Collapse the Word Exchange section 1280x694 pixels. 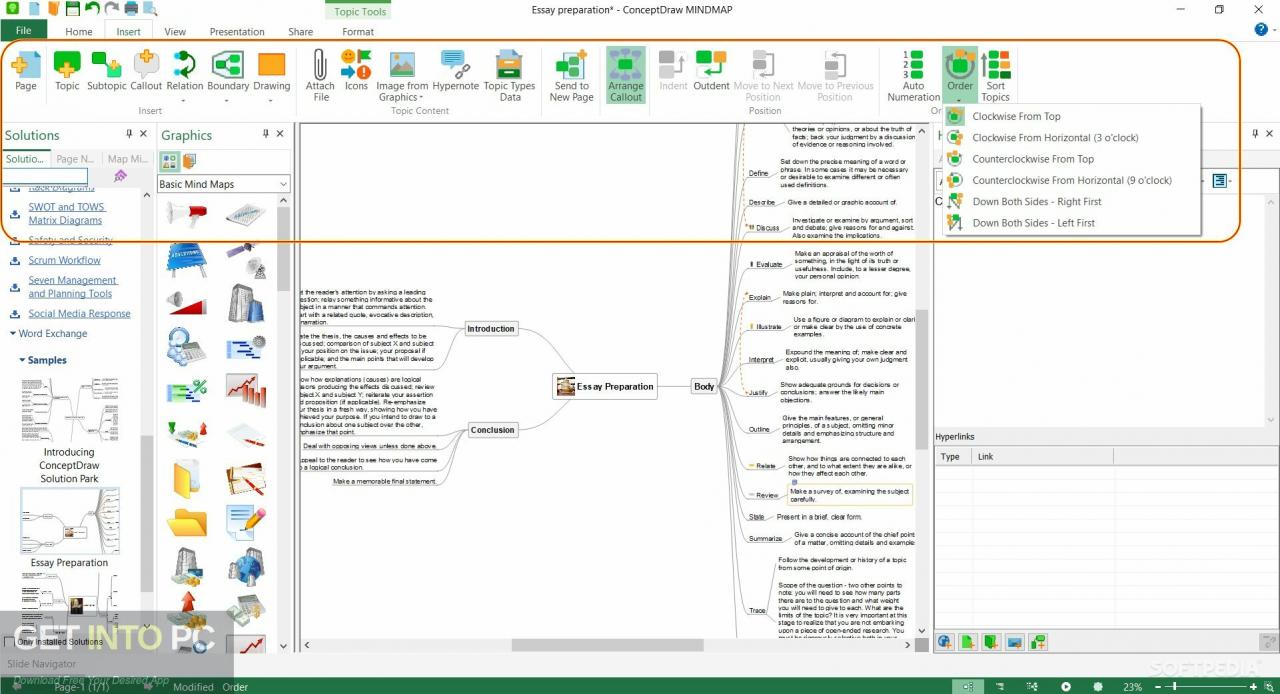pos(12,334)
